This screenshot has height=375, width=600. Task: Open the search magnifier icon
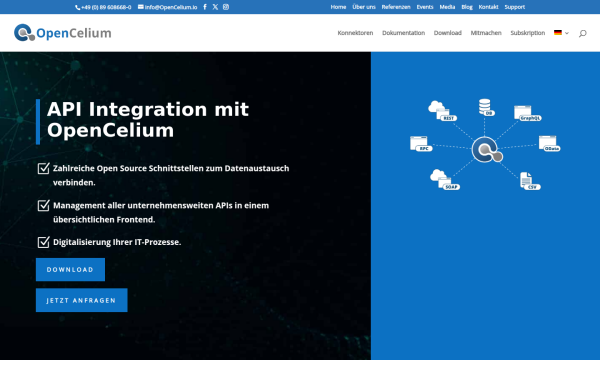(x=582, y=33)
